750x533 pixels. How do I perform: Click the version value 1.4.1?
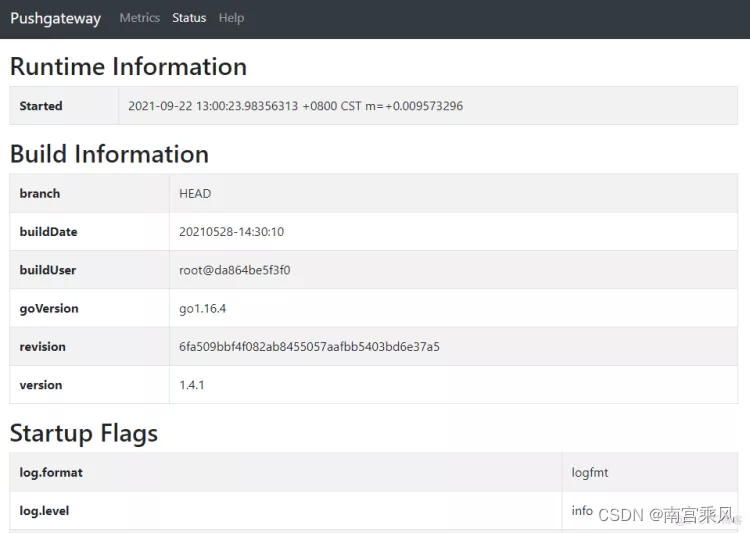192,385
